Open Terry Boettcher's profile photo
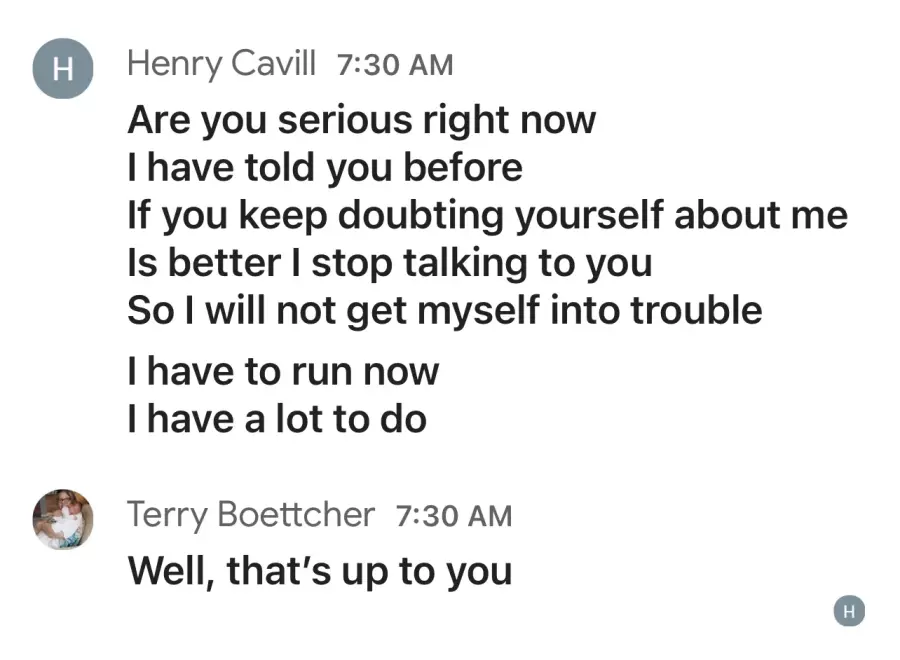The height and width of the screenshot is (660, 900). [63, 519]
